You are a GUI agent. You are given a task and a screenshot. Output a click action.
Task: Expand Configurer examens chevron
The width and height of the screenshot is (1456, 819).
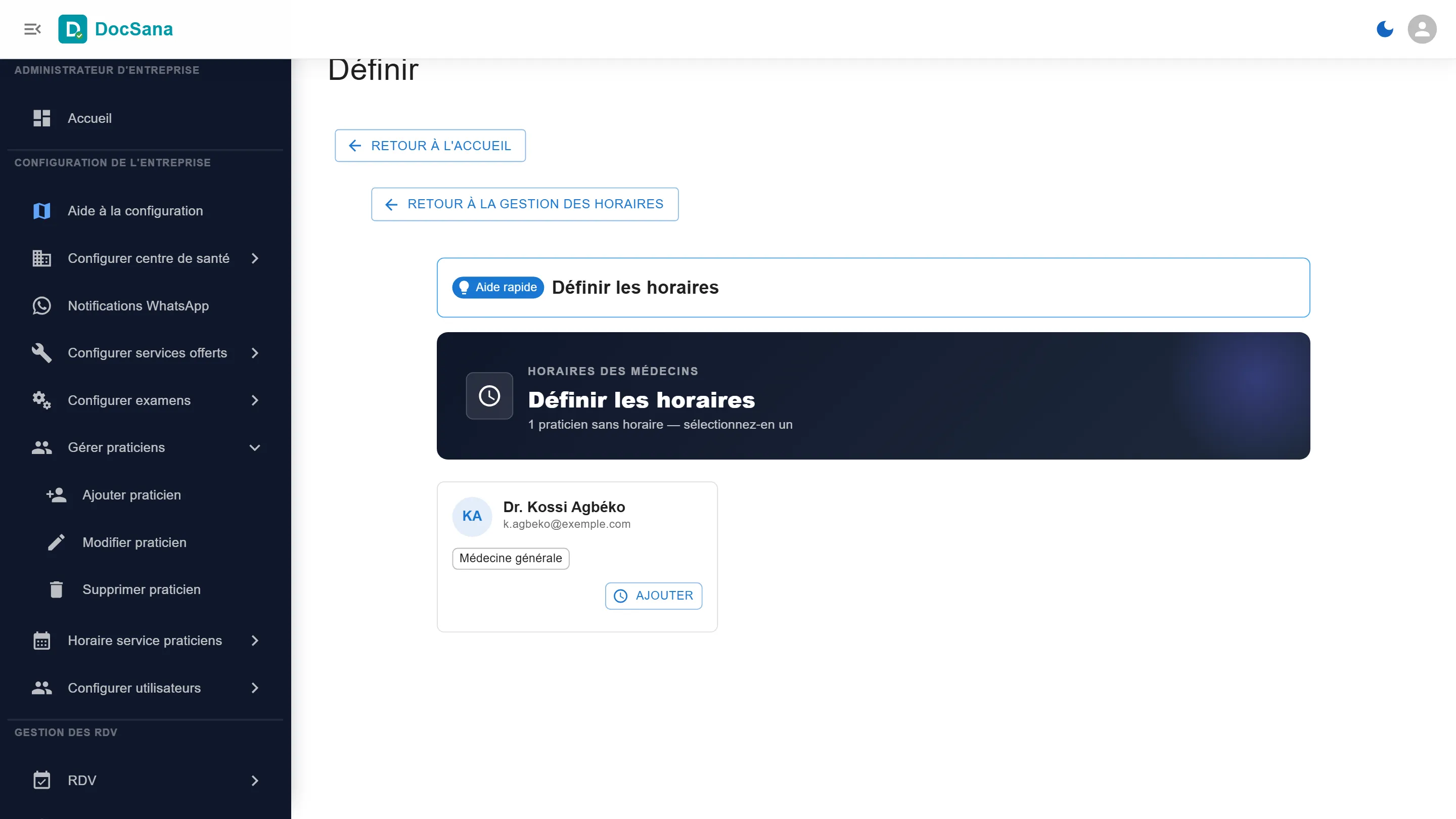[255, 400]
